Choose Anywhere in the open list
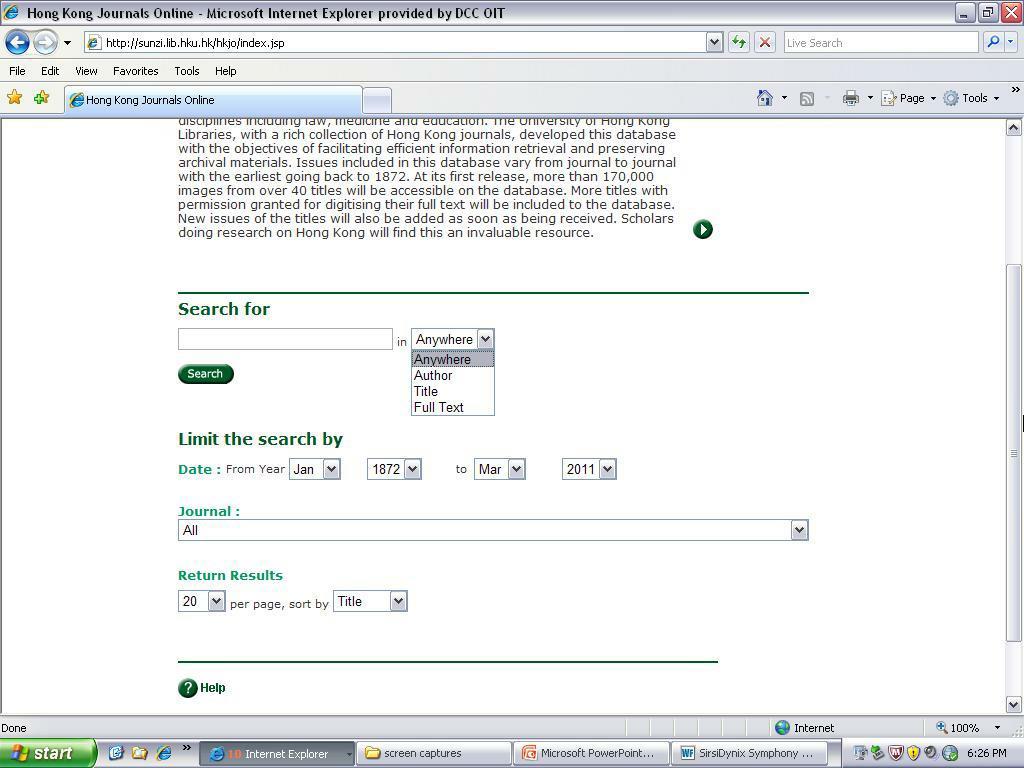This screenshot has height=768, width=1024. coord(453,359)
